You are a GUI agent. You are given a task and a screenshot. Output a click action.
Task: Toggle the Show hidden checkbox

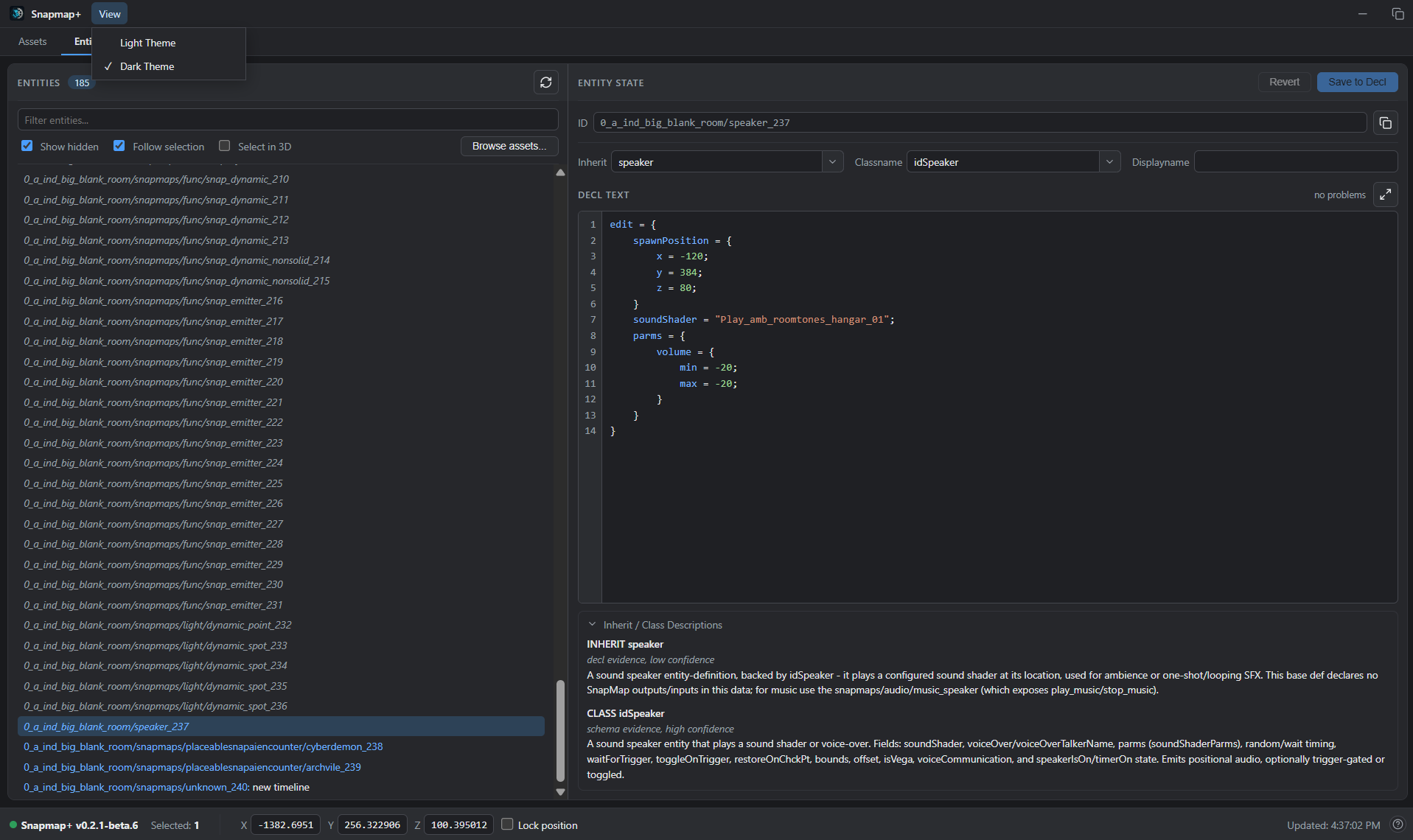click(27, 146)
